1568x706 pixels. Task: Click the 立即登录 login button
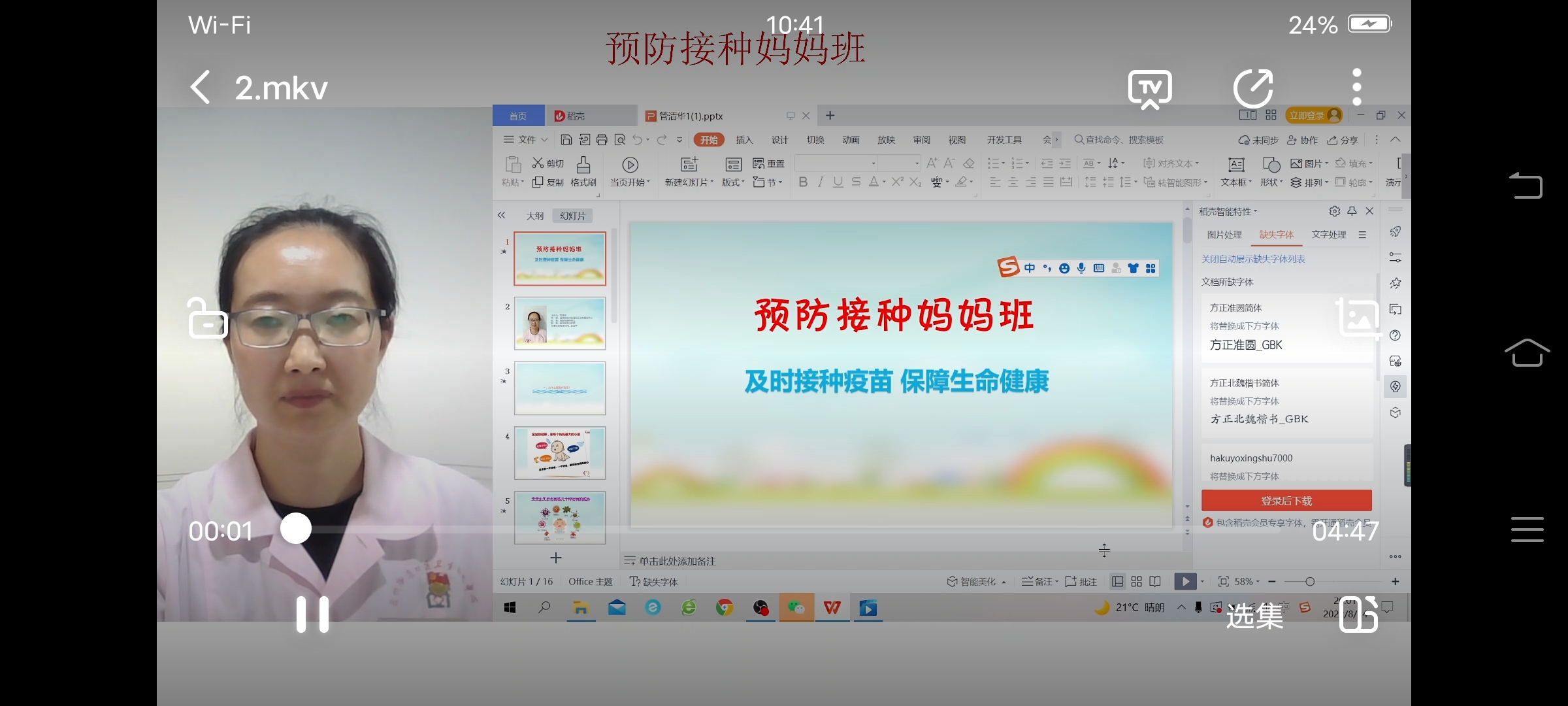tap(1314, 115)
